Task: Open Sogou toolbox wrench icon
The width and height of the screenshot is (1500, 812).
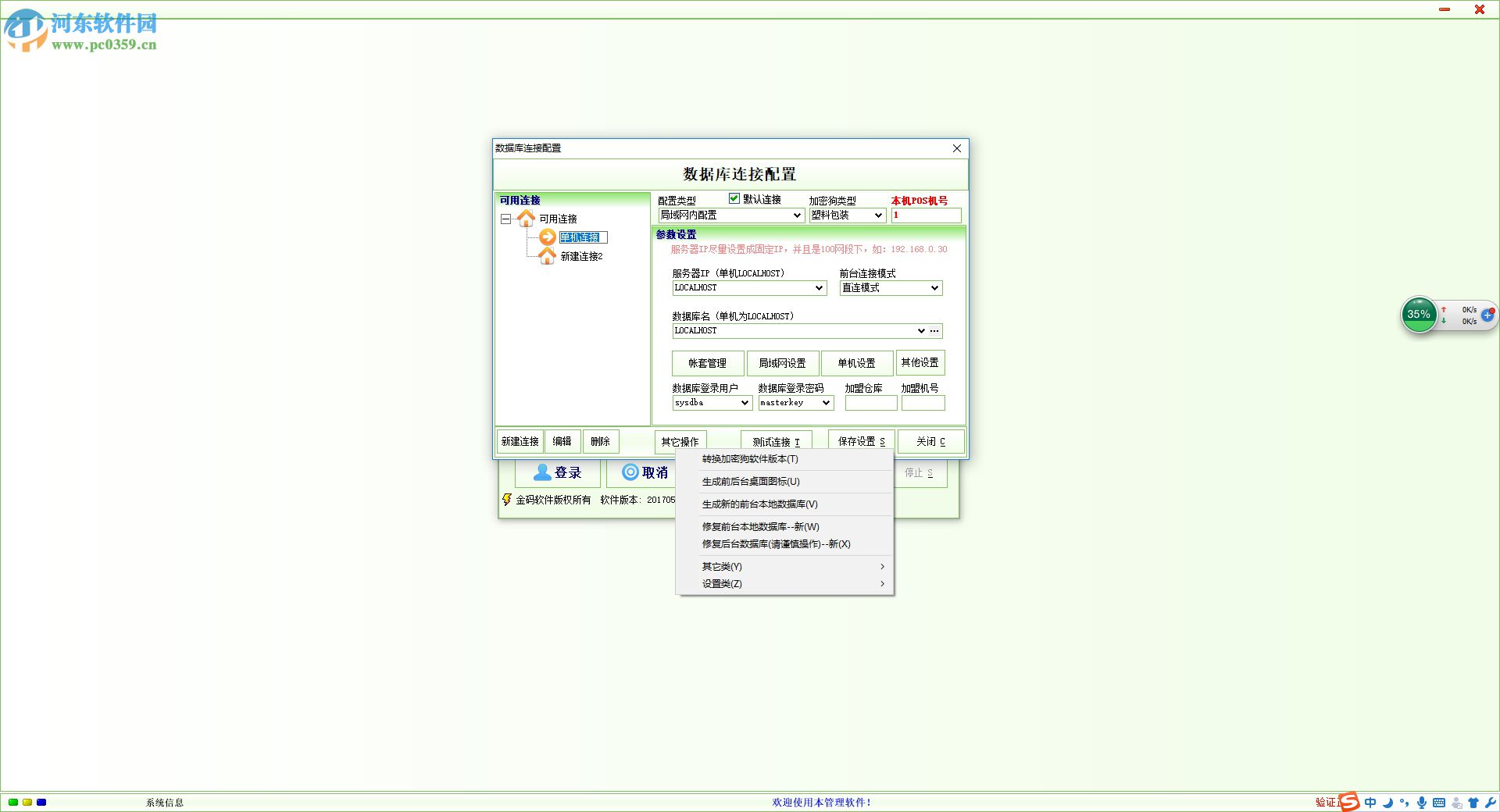Action: point(1492,802)
